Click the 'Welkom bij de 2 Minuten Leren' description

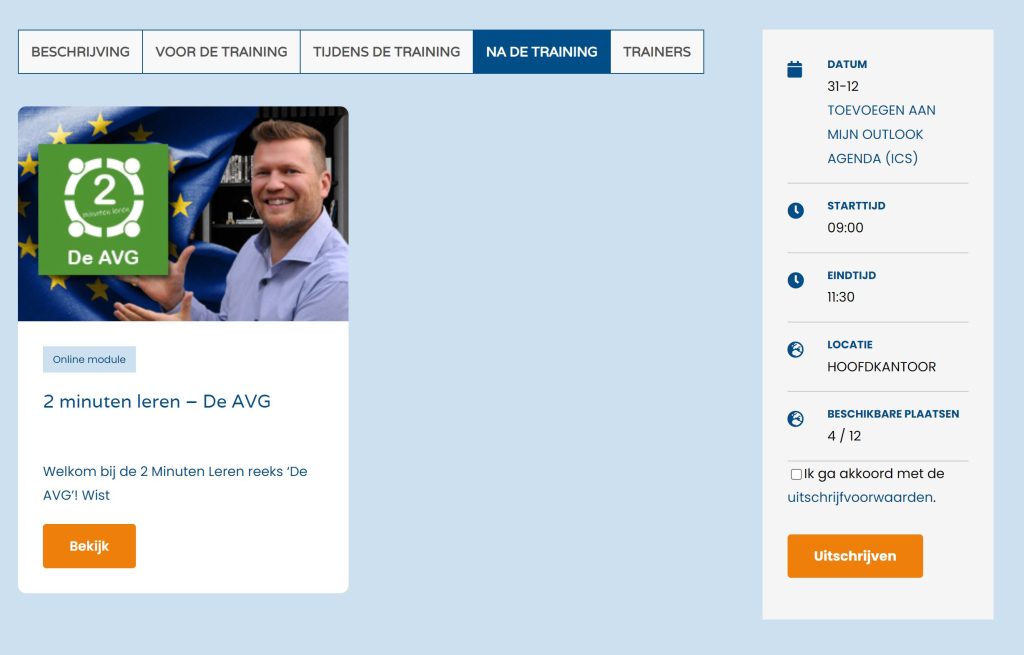(175, 483)
